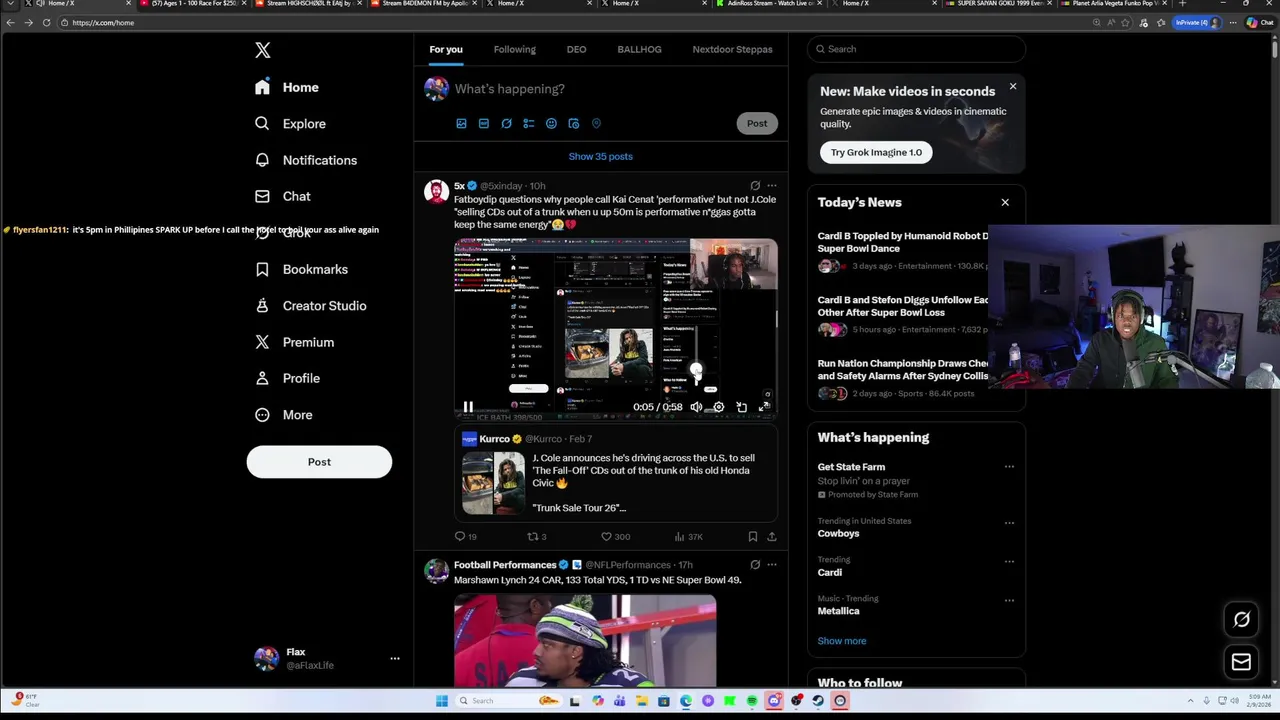Click the Search field in the right column
This screenshot has width=1280, height=720.
pyautogui.click(x=916, y=49)
